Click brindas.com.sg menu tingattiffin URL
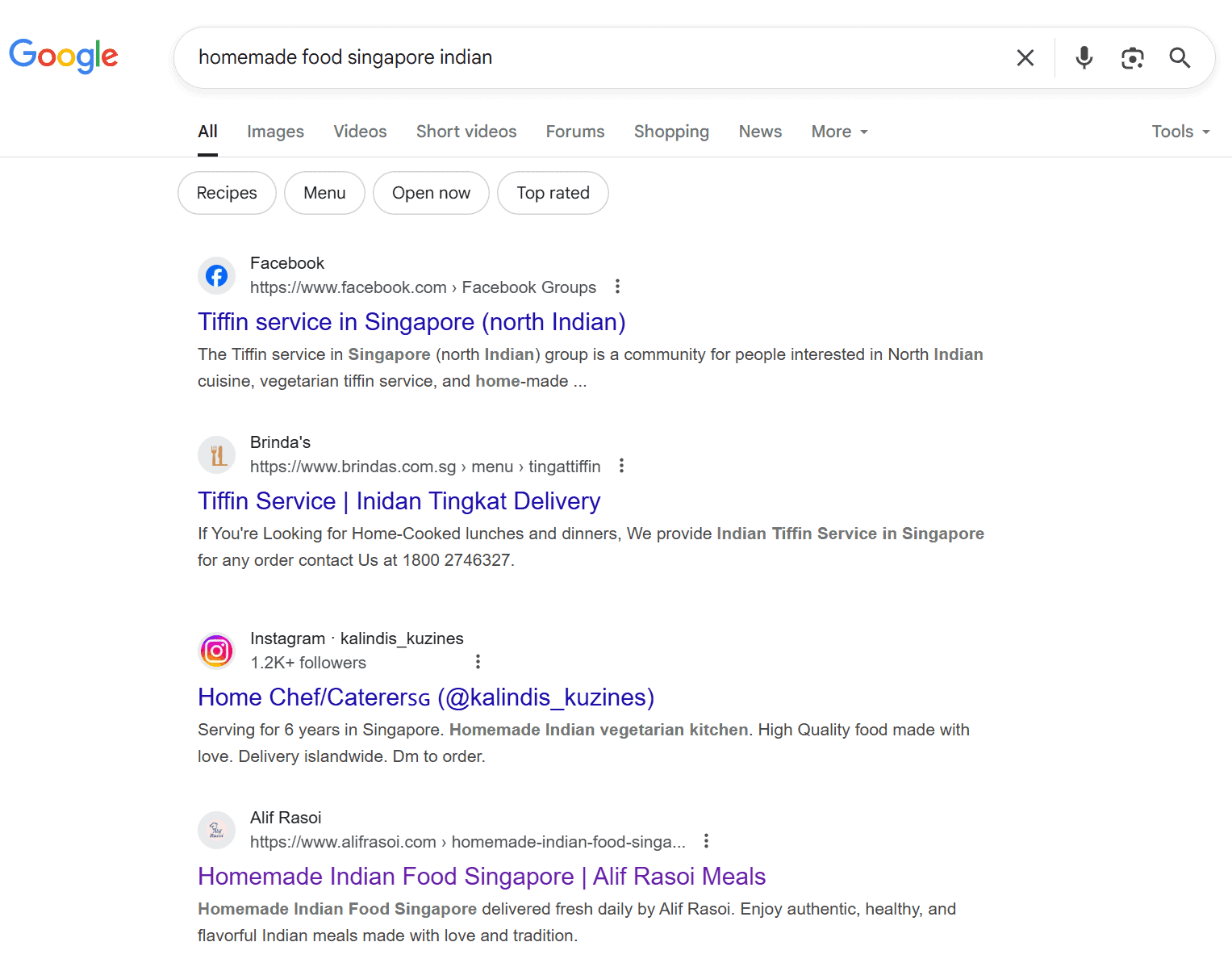 [x=425, y=467]
